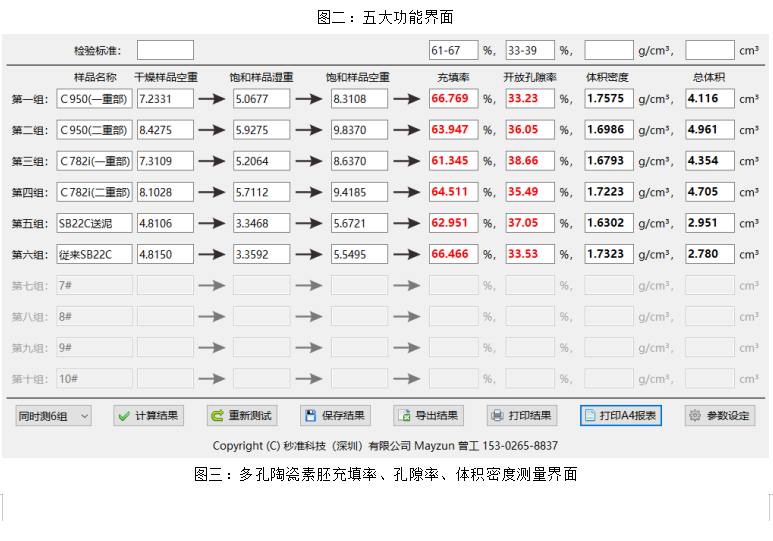Click the 打印结果 printer button
773x541 pixels.
point(521,416)
